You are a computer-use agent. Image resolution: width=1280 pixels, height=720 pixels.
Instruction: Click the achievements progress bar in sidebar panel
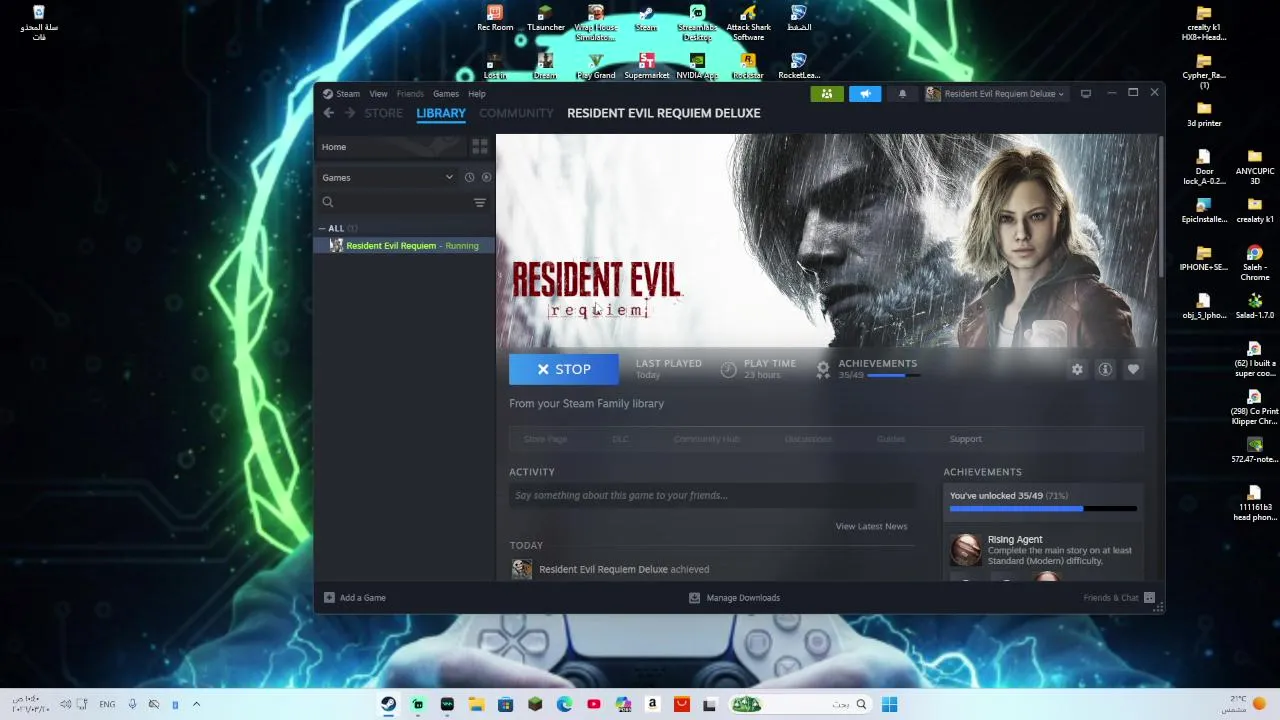tap(1043, 509)
